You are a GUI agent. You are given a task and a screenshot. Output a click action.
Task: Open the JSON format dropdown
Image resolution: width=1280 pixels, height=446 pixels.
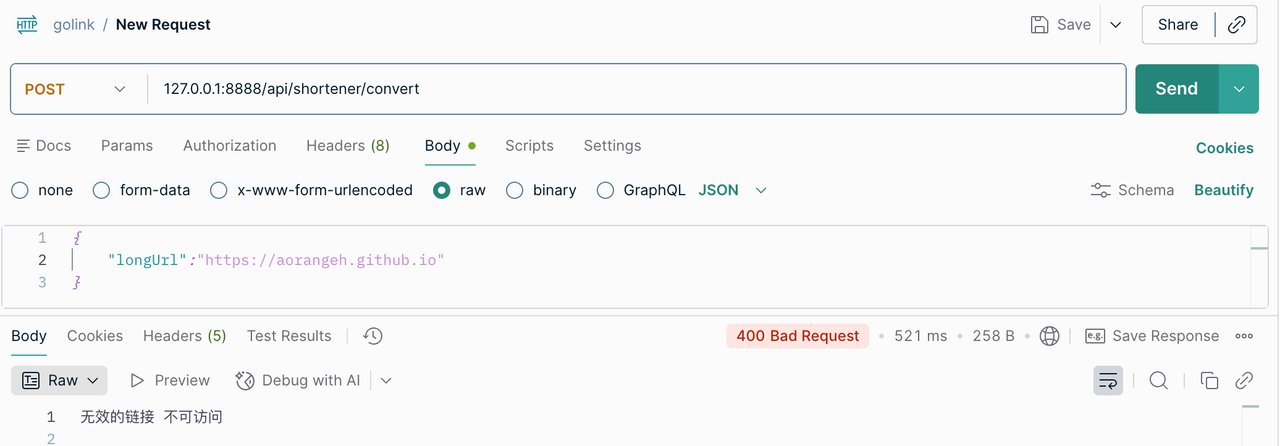(x=732, y=190)
